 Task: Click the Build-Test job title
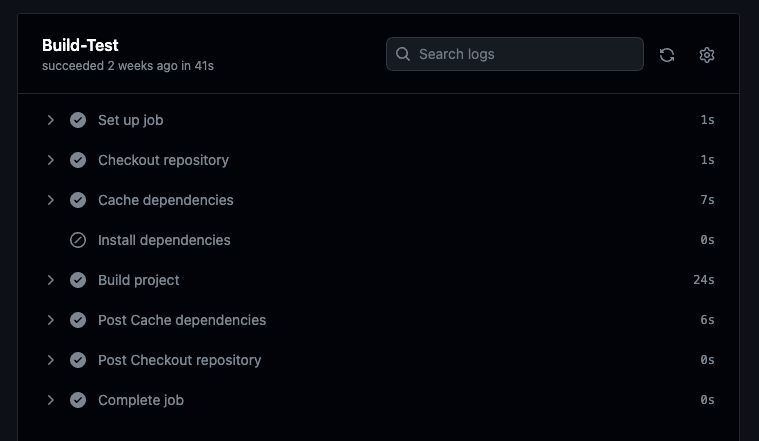(80, 45)
